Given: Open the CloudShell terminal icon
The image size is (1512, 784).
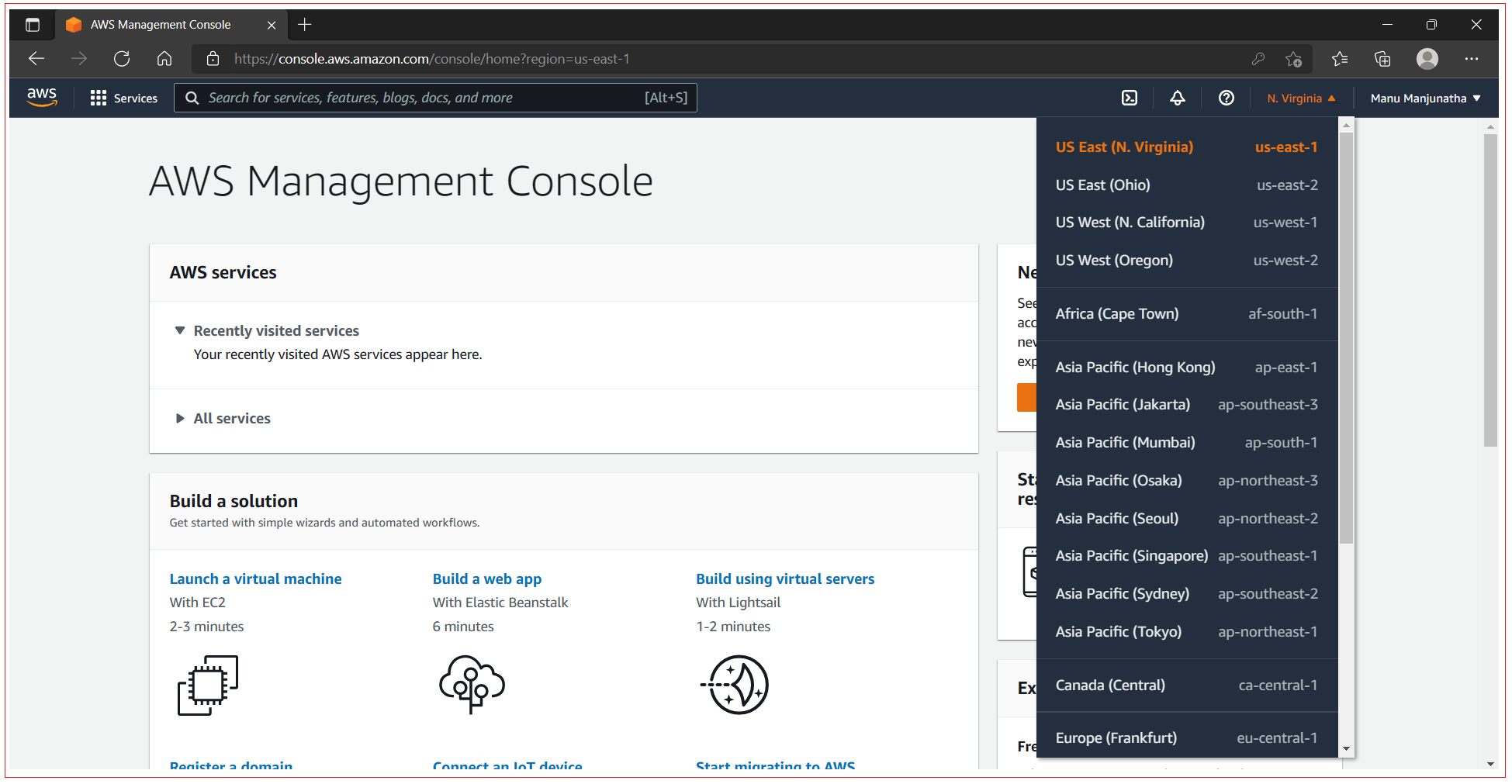Looking at the screenshot, I should point(1130,98).
